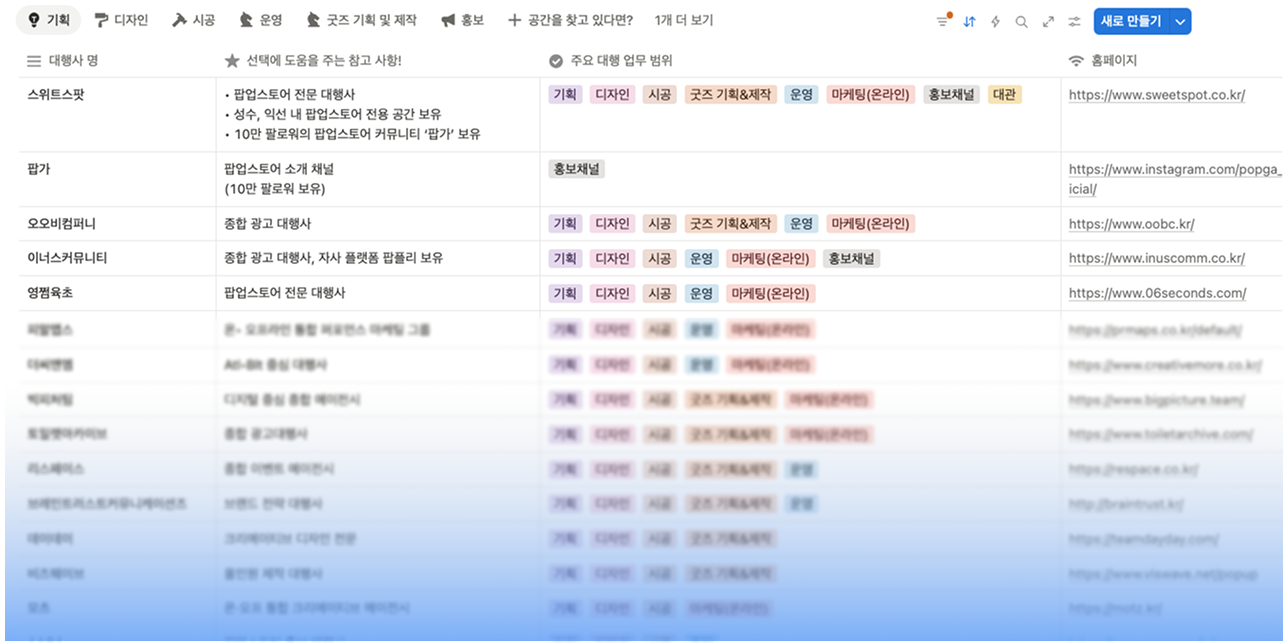The image size is (1288, 644).
Task: Click the 마케팅(온라인) tag in the 스위트스팟 row
Action: point(870,95)
